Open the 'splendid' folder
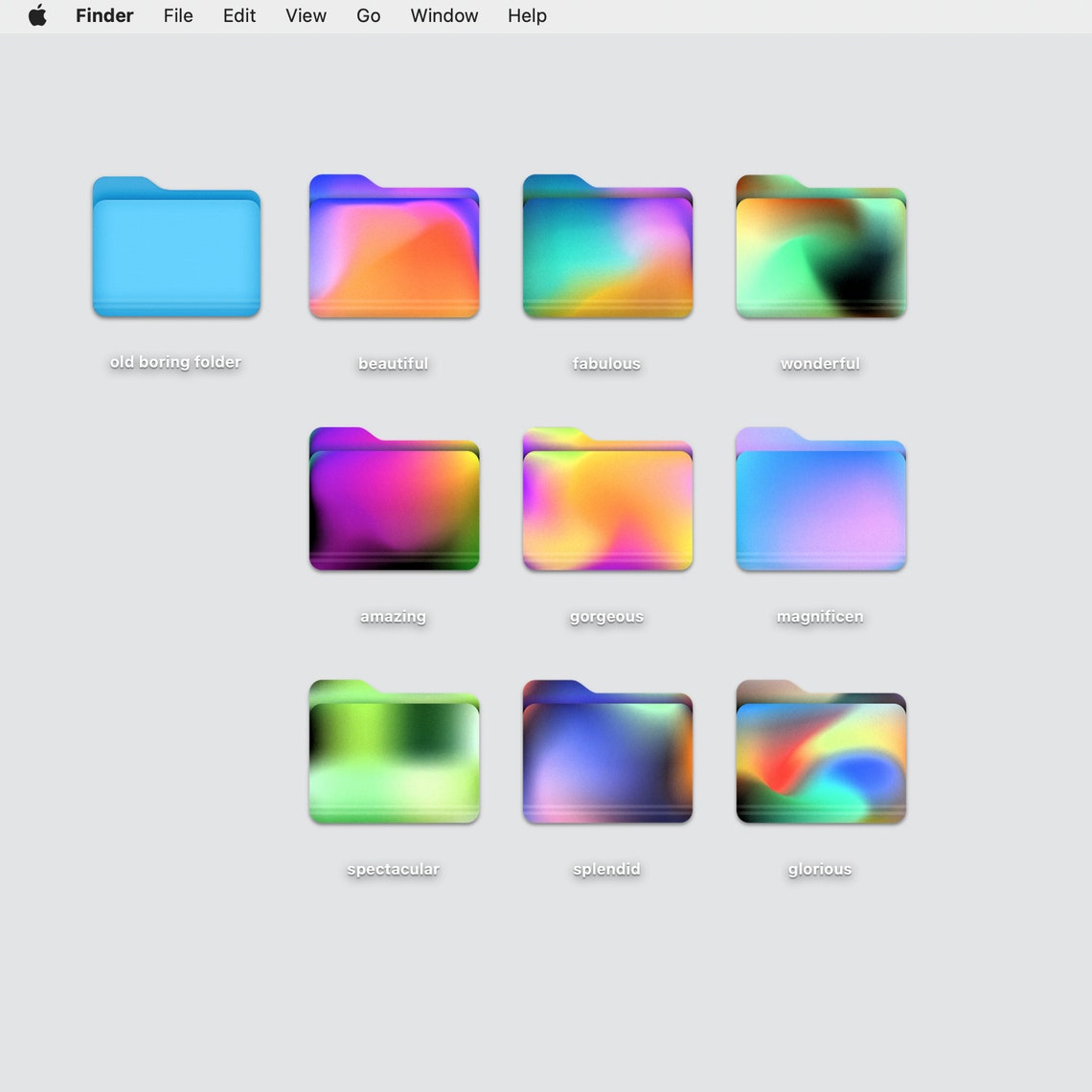 (x=606, y=753)
